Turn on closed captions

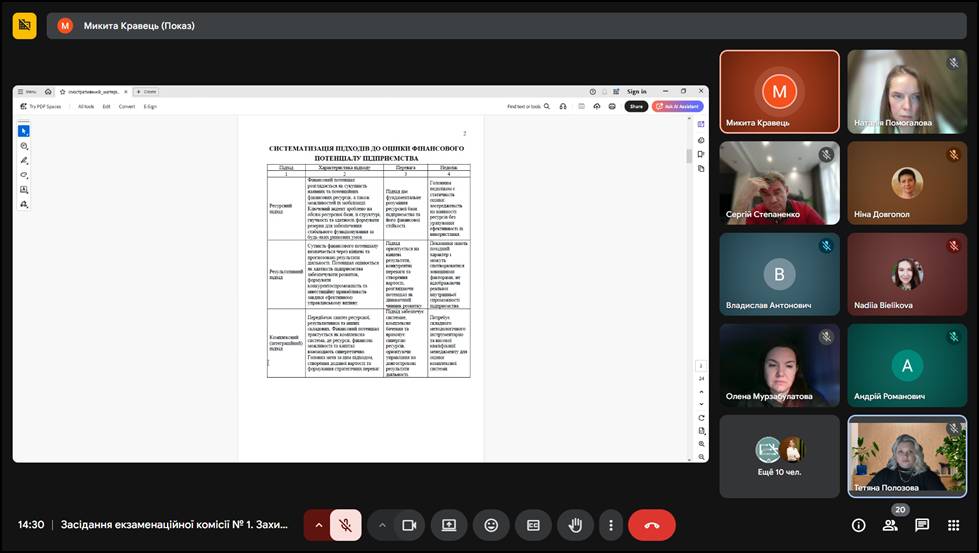pos(533,525)
